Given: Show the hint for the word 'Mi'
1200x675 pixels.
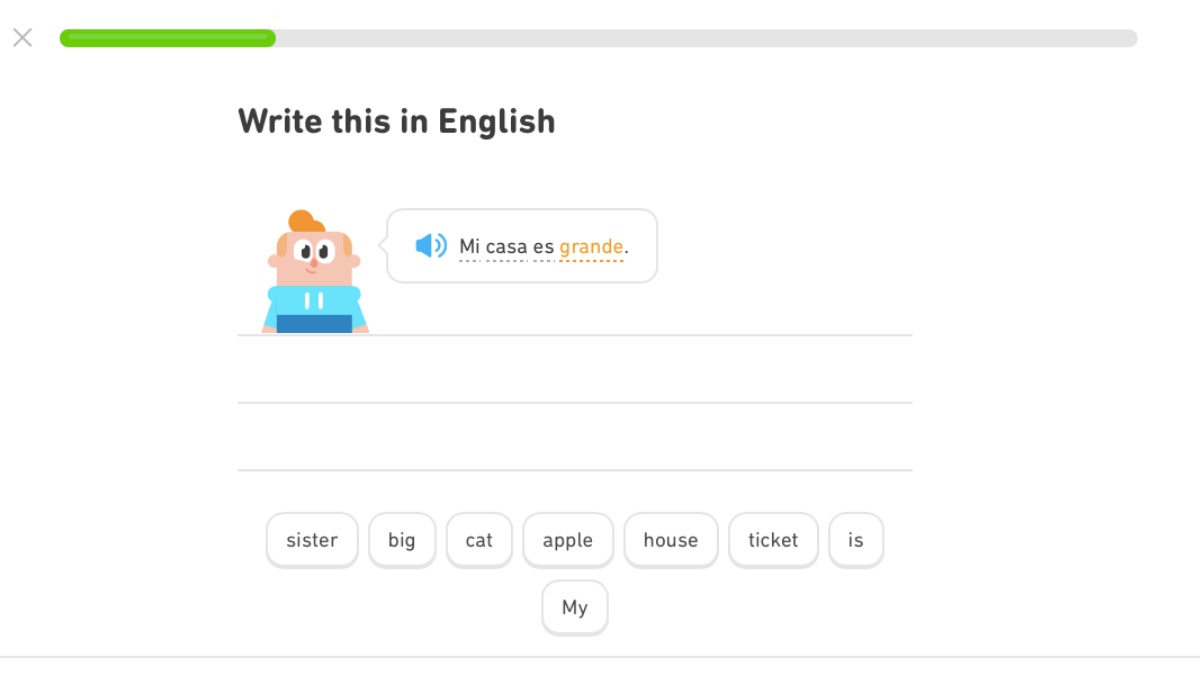Looking at the screenshot, I should point(469,246).
